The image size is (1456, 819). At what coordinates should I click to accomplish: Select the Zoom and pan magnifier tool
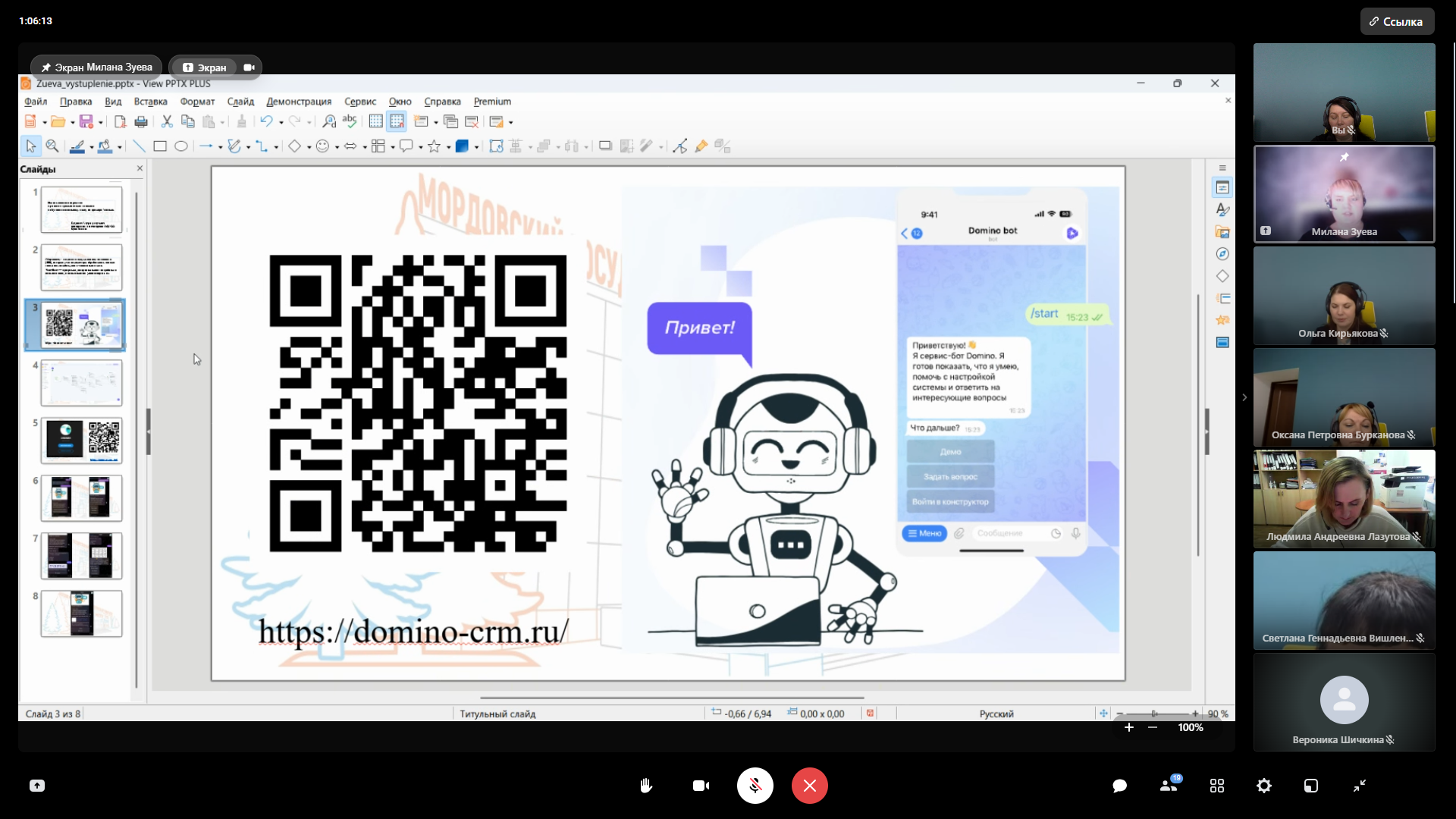52,146
